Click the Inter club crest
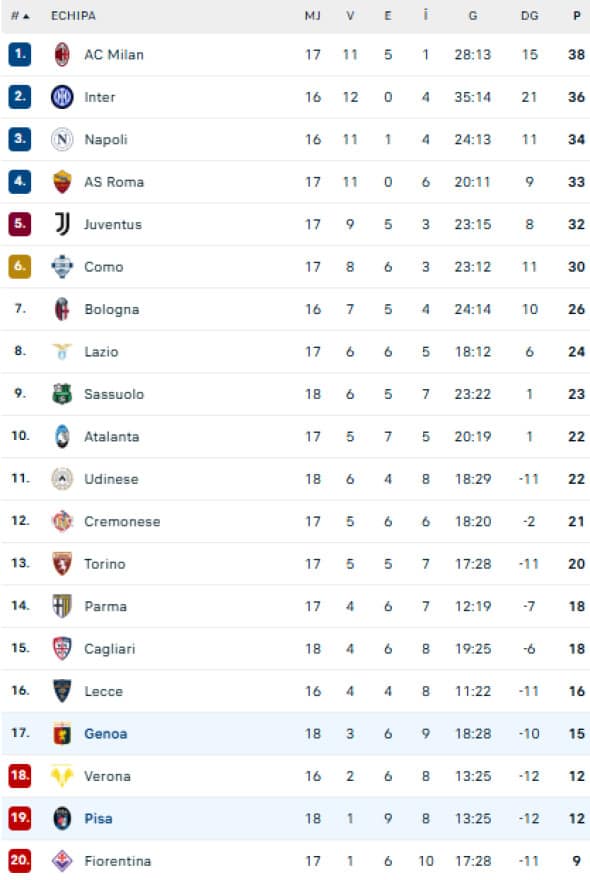Image resolution: width=590 pixels, height=880 pixels. point(64,98)
